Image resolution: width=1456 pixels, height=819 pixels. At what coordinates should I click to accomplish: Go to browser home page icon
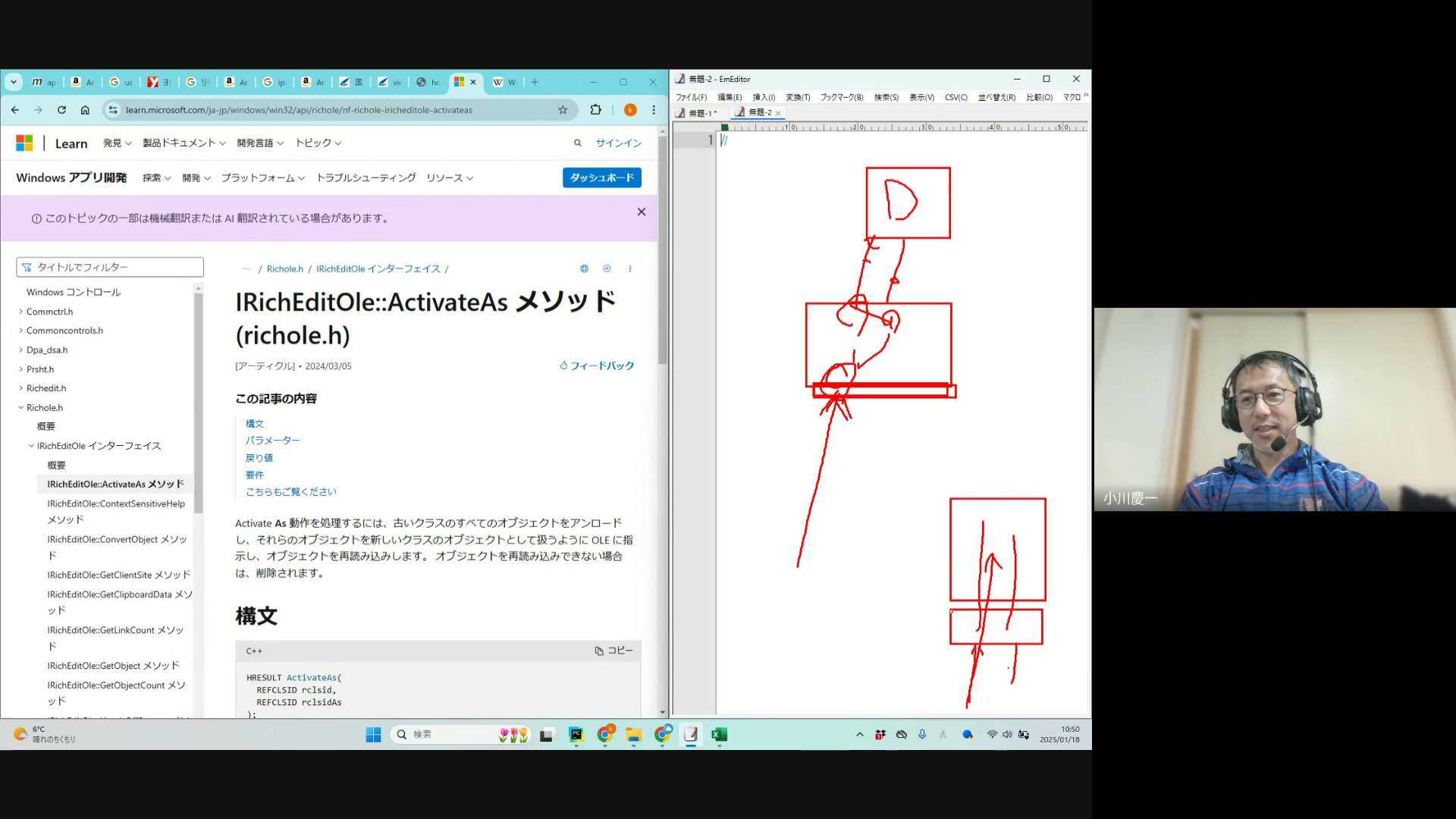pyautogui.click(x=85, y=110)
